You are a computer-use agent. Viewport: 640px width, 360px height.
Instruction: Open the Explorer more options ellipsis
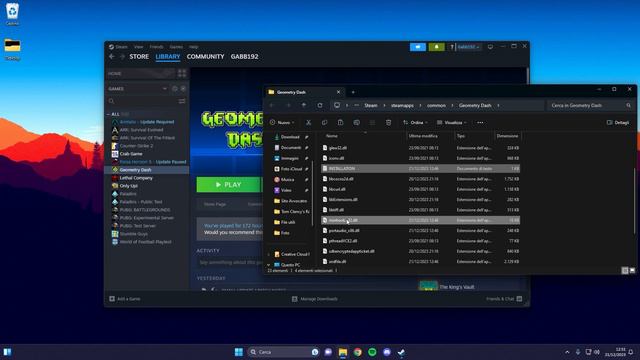pyautogui.click(x=480, y=122)
